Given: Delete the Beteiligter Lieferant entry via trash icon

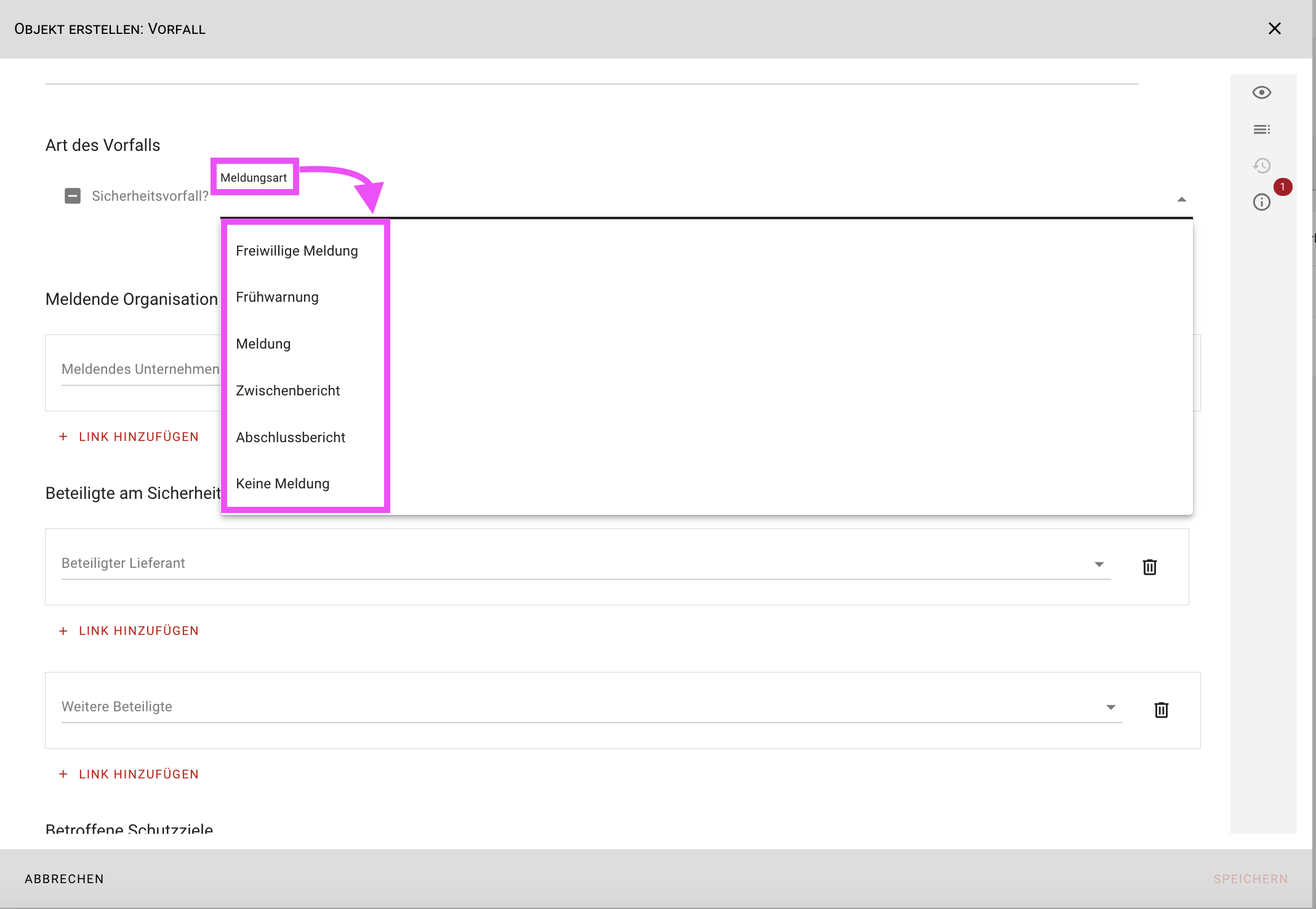Looking at the screenshot, I should (1149, 567).
